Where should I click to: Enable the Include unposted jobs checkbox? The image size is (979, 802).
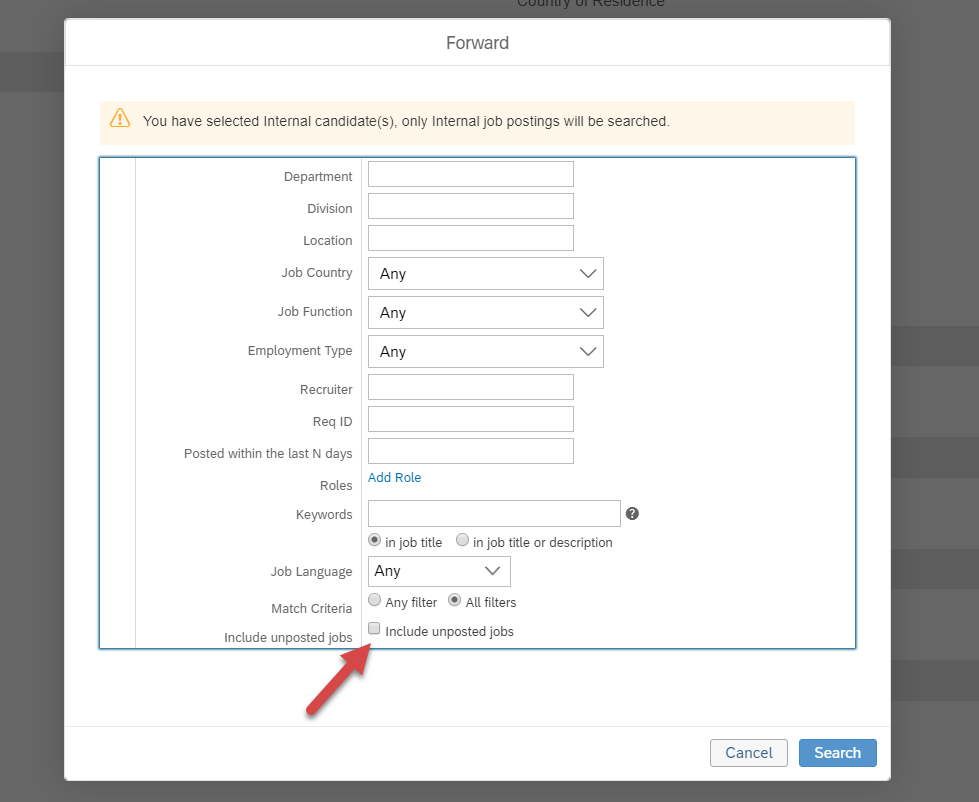[374, 628]
